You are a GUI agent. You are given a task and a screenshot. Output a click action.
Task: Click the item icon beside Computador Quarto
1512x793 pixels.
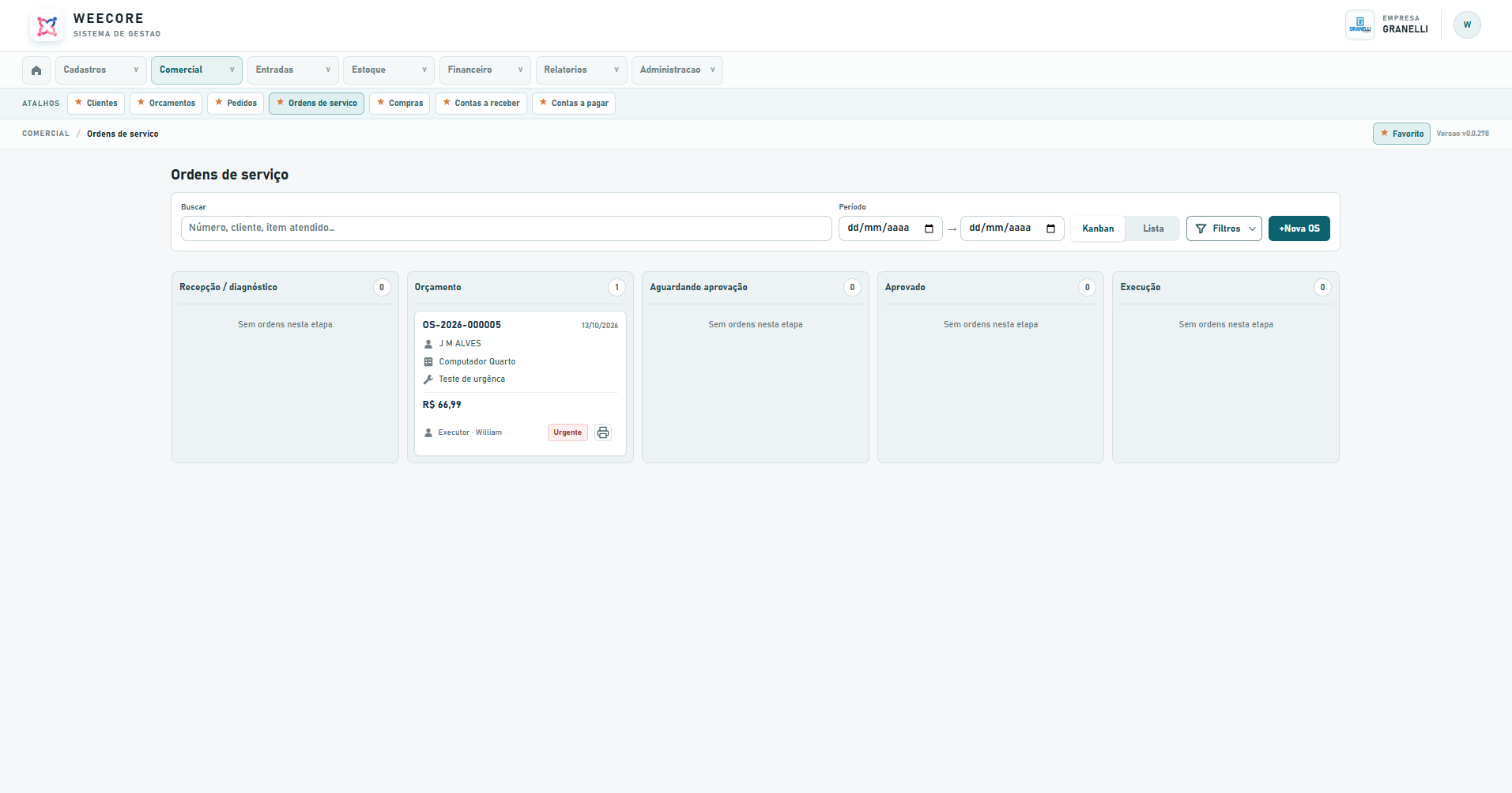pos(428,362)
